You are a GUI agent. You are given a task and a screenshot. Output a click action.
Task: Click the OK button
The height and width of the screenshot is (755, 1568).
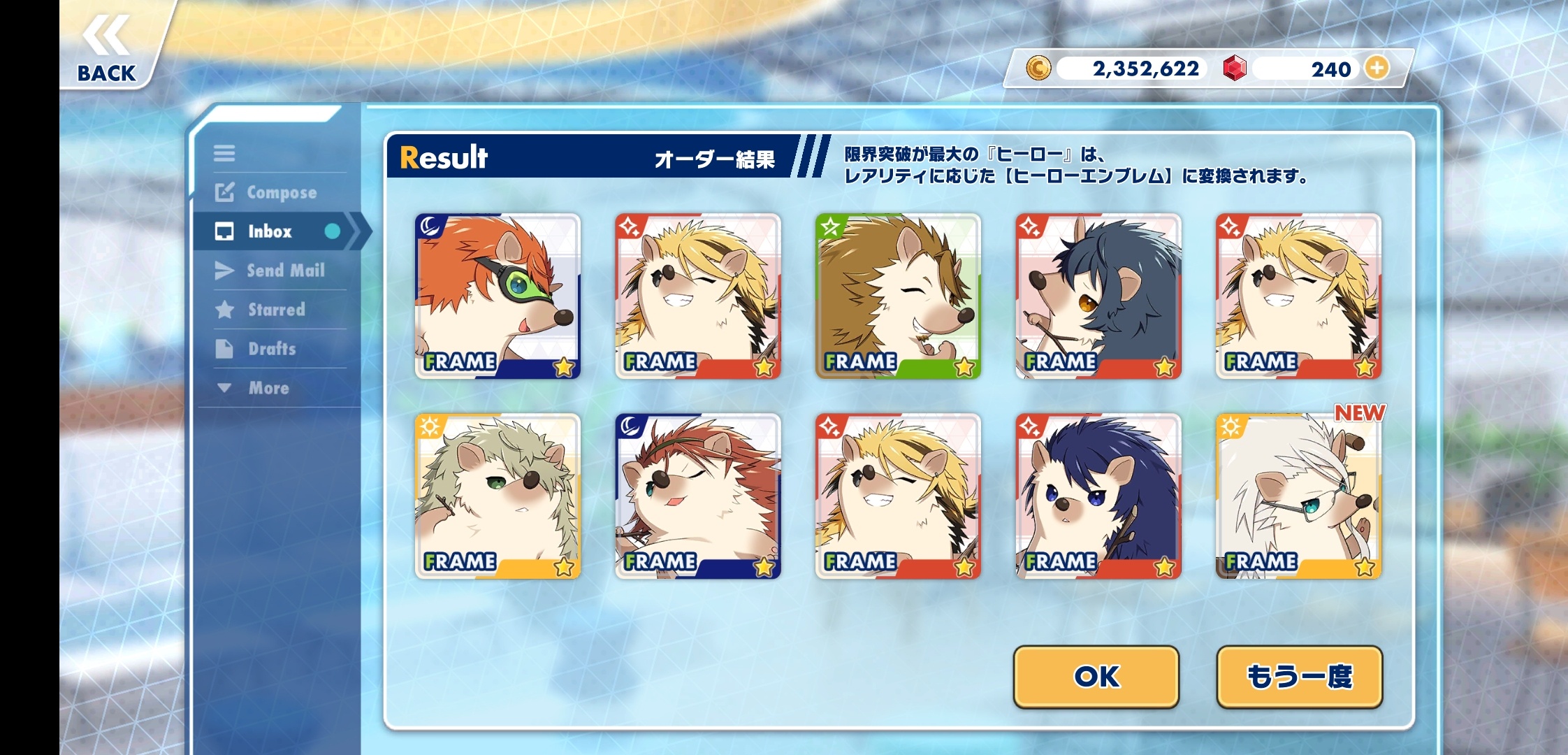[x=1096, y=676]
